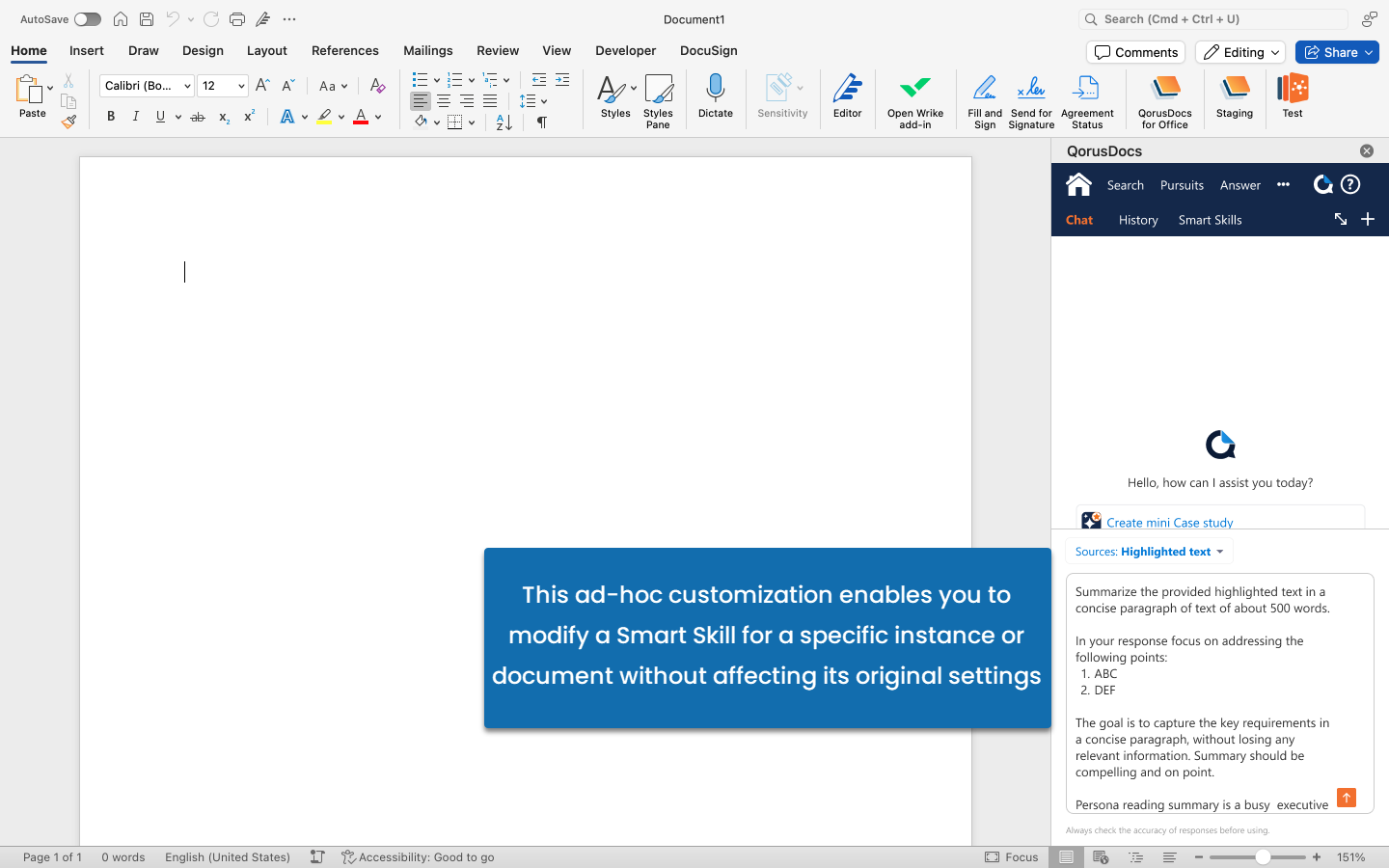Click the Print icon in title bar
This screenshot has width=1389, height=868.
237,19
